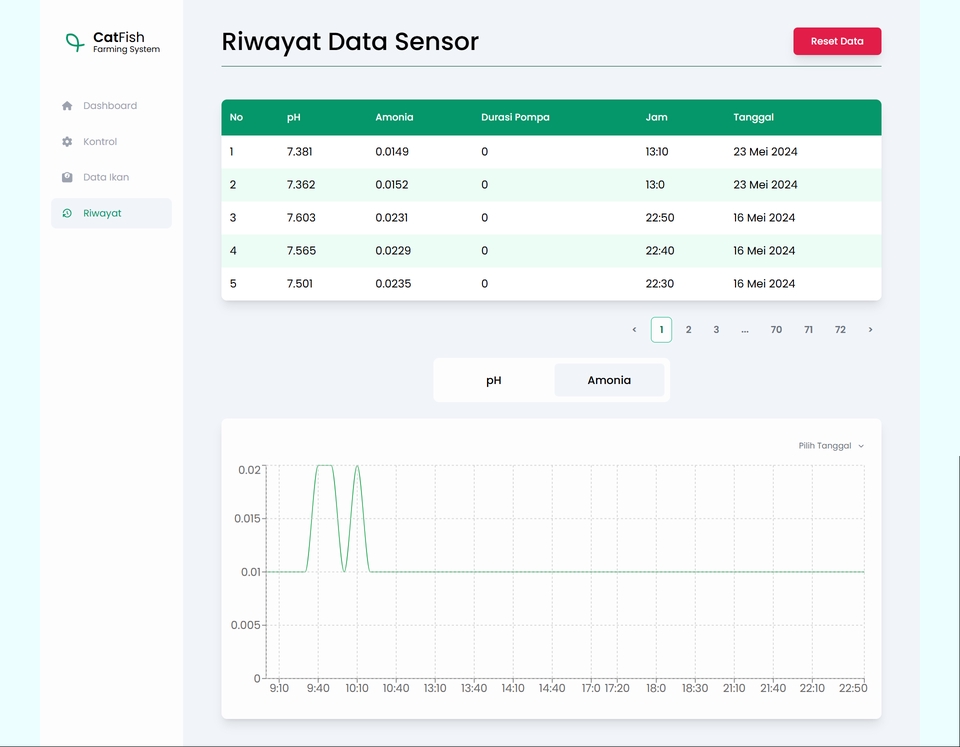960x747 pixels.
Task: Click the ammonia peak on the line chart
Action: pos(324,466)
